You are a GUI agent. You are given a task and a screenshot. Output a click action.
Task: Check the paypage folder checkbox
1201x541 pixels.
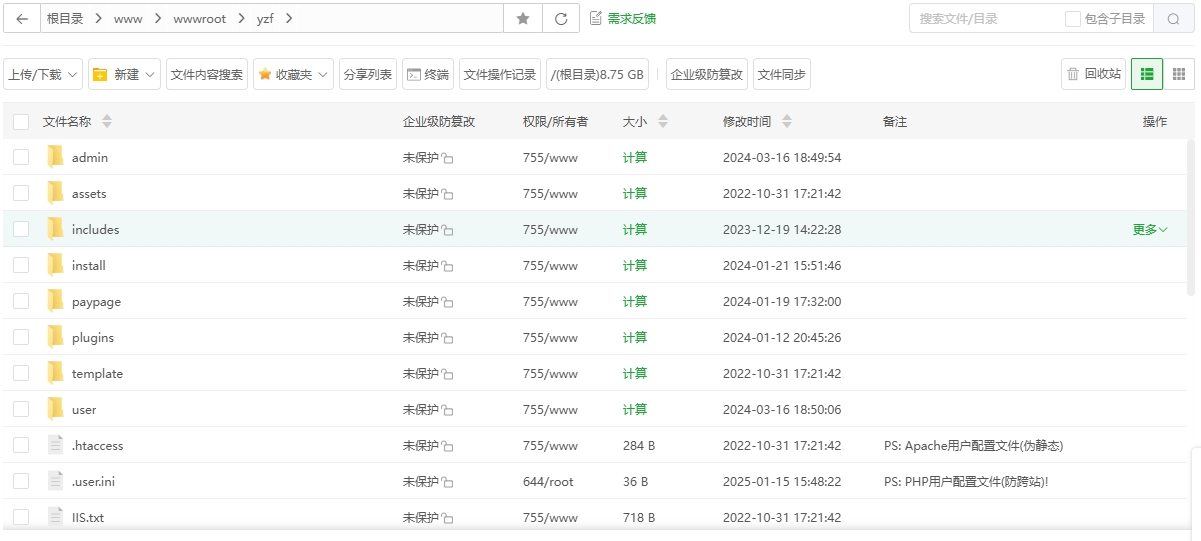click(21, 301)
